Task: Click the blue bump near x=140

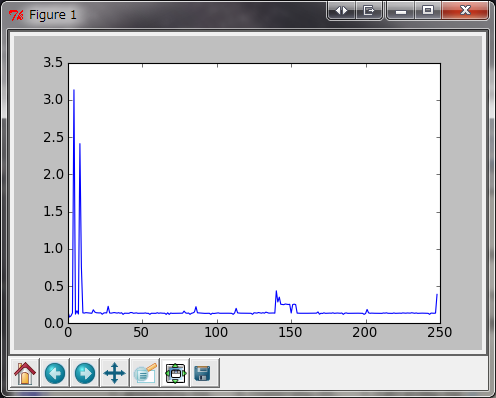Action: [277, 293]
